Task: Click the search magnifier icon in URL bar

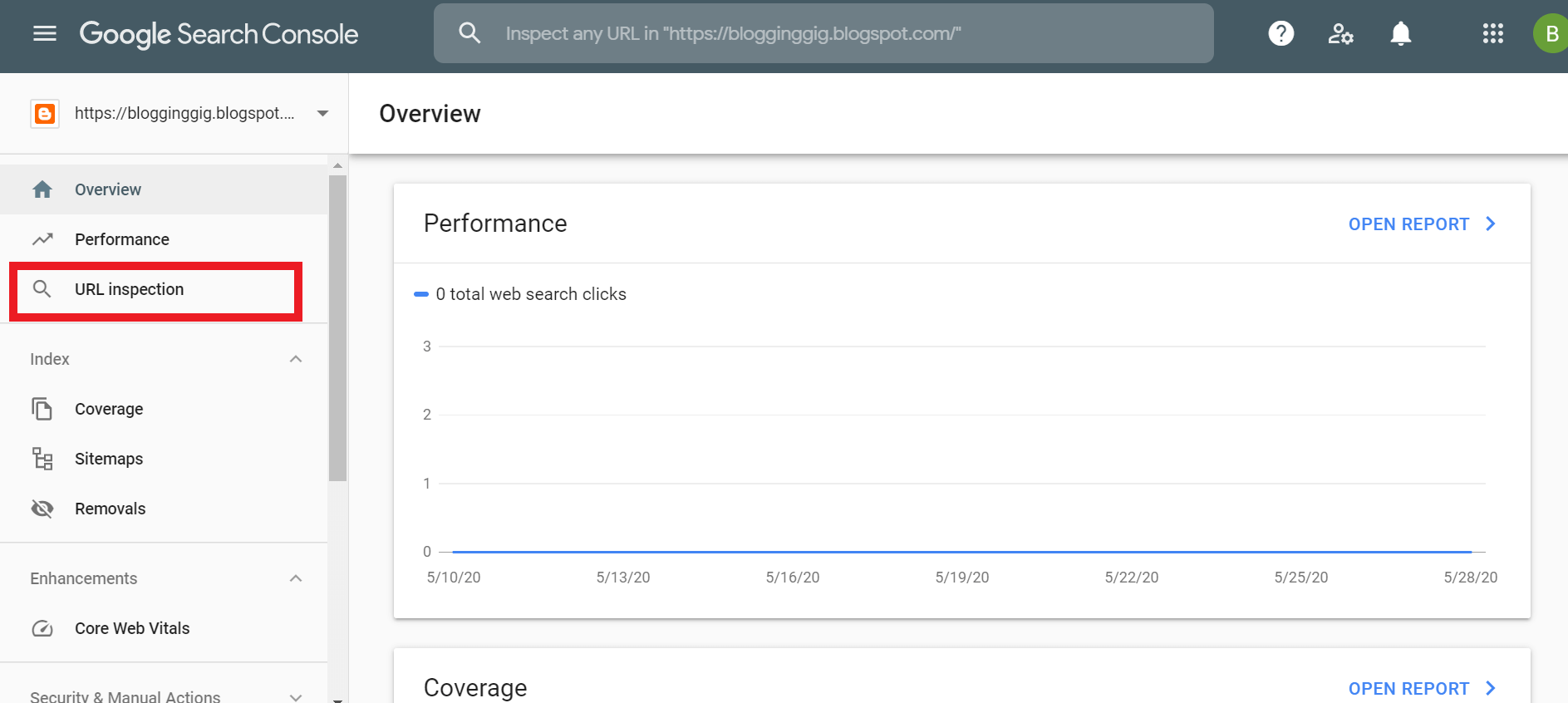Action: [469, 33]
